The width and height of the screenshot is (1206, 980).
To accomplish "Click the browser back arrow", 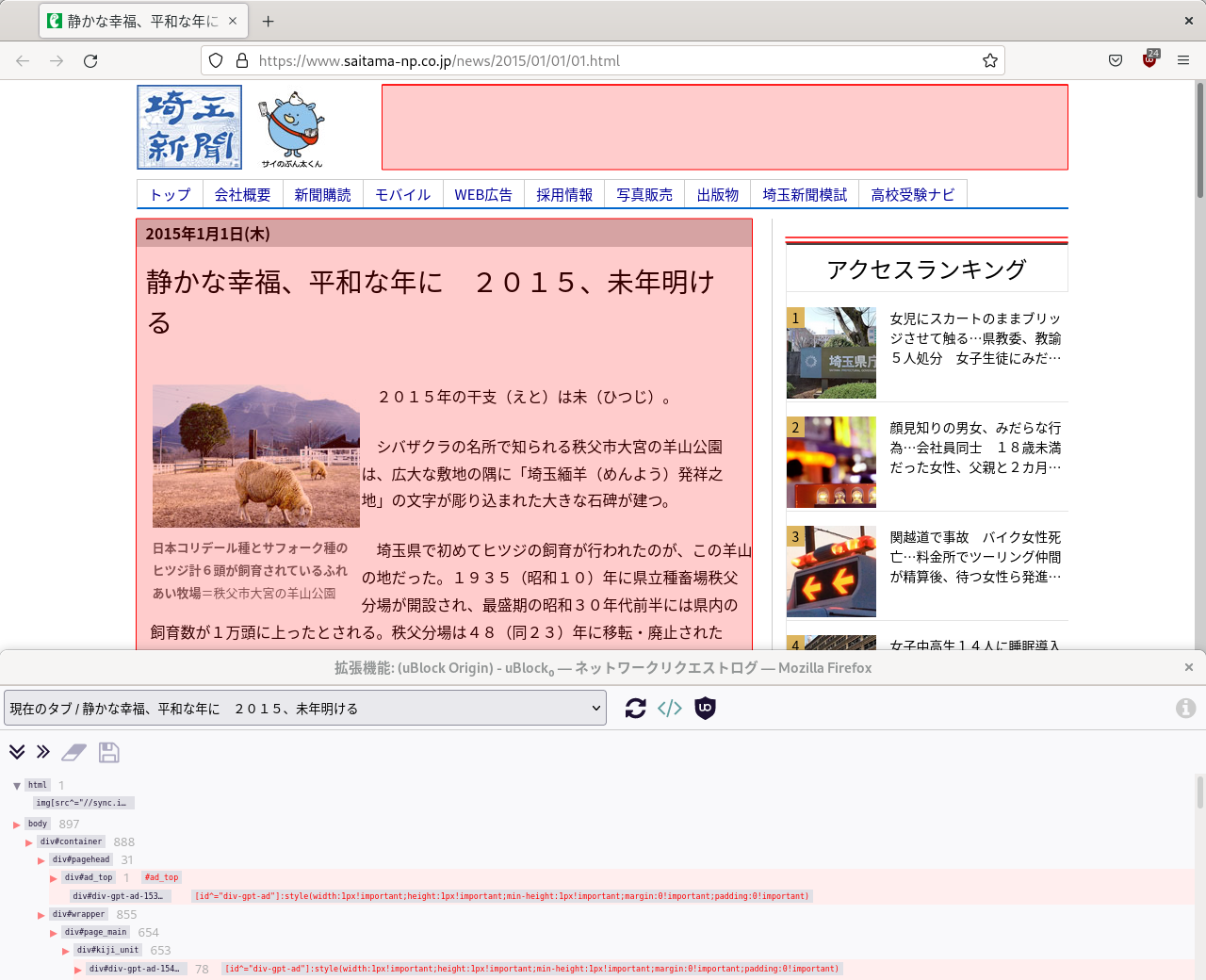I will [23, 60].
